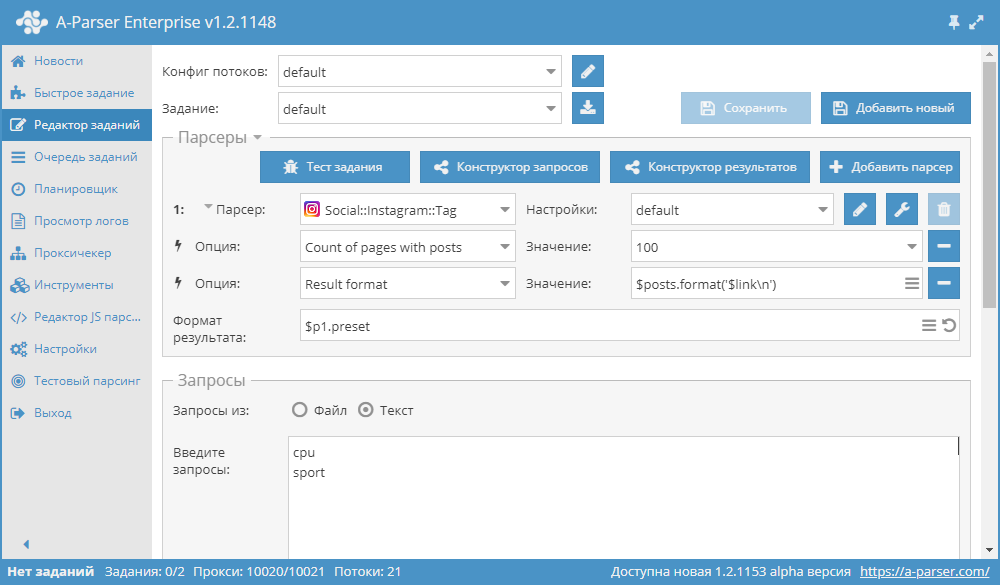This screenshot has height=585, width=1000.
Task: Edit thread config with pencil icon
Action: pos(587,71)
